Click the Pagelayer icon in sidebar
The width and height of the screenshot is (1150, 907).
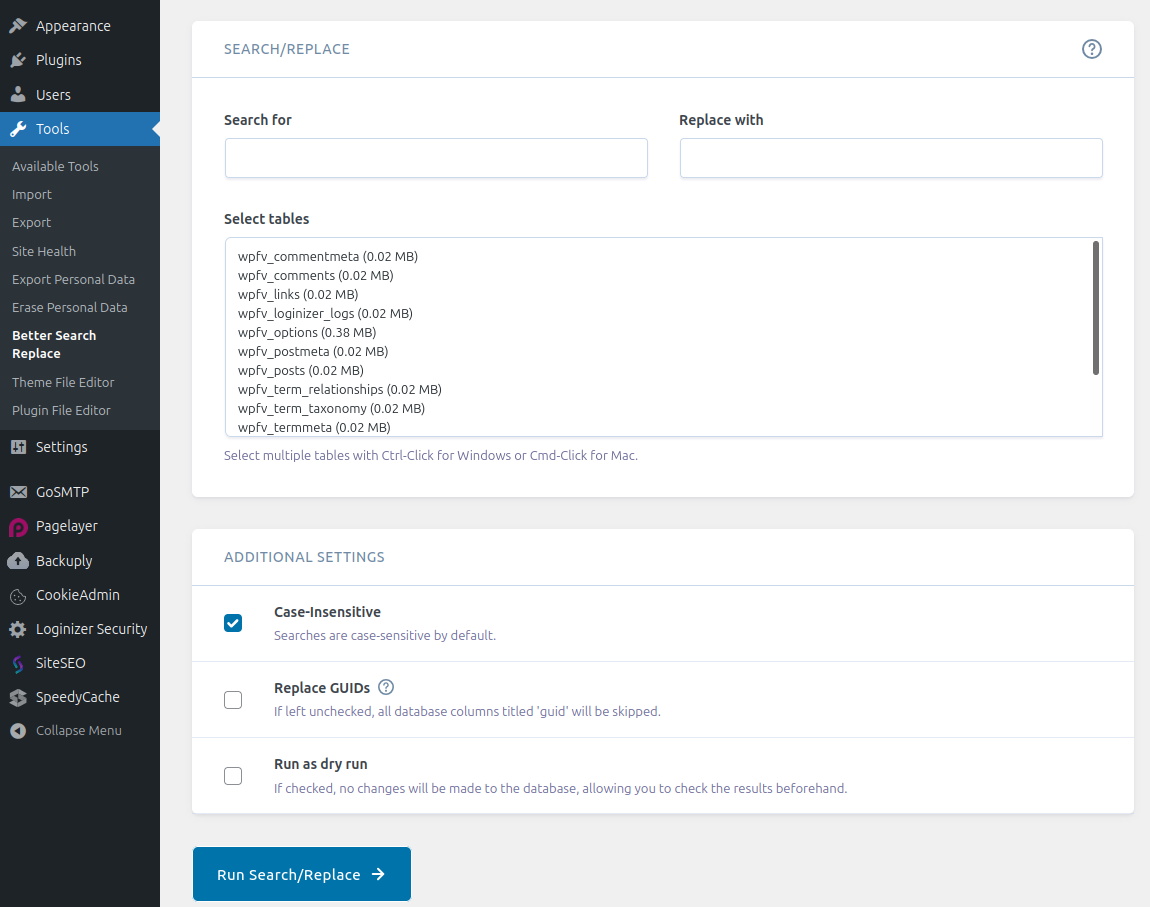[x=18, y=527]
